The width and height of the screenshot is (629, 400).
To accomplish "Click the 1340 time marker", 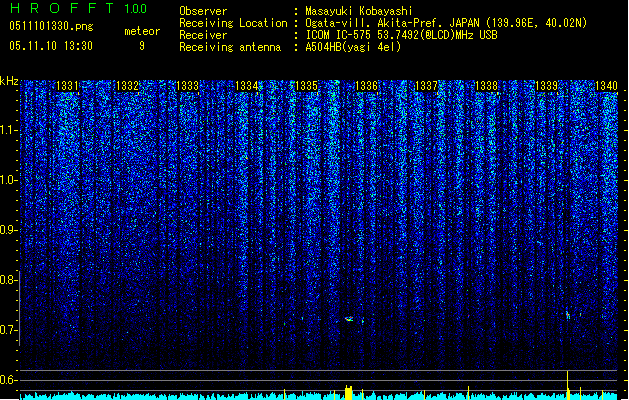I will pyautogui.click(x=606, y=86).
